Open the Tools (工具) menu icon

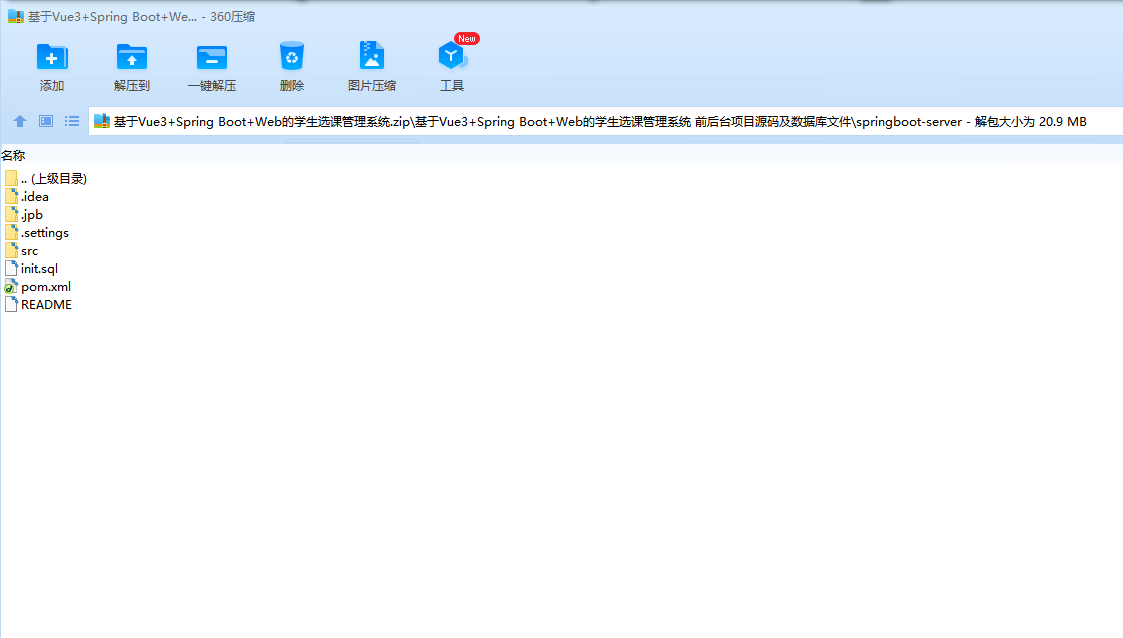pyautogui.click(x=452, y=56)
